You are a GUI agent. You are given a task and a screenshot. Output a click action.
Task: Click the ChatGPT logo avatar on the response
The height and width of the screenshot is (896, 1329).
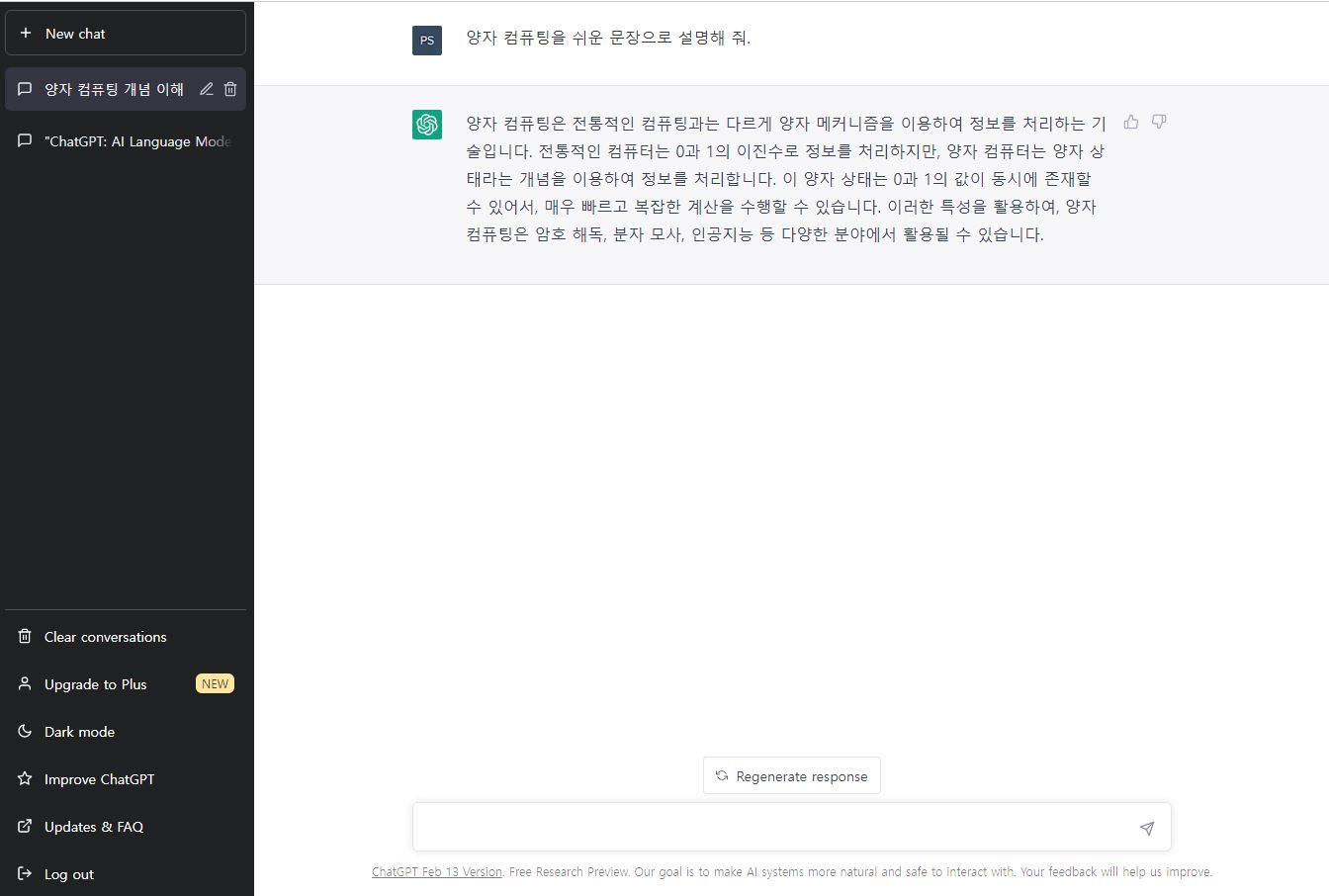[x=426, y=124]
